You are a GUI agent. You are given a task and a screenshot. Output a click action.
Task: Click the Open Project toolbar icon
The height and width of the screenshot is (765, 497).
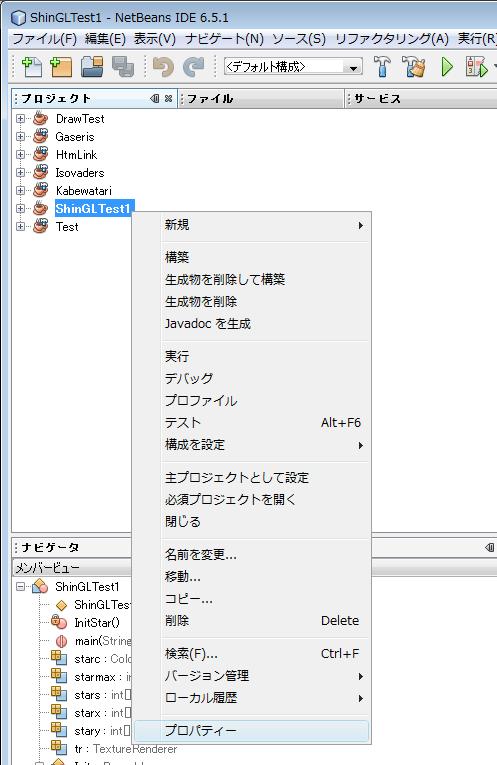[x=92, y=67]
